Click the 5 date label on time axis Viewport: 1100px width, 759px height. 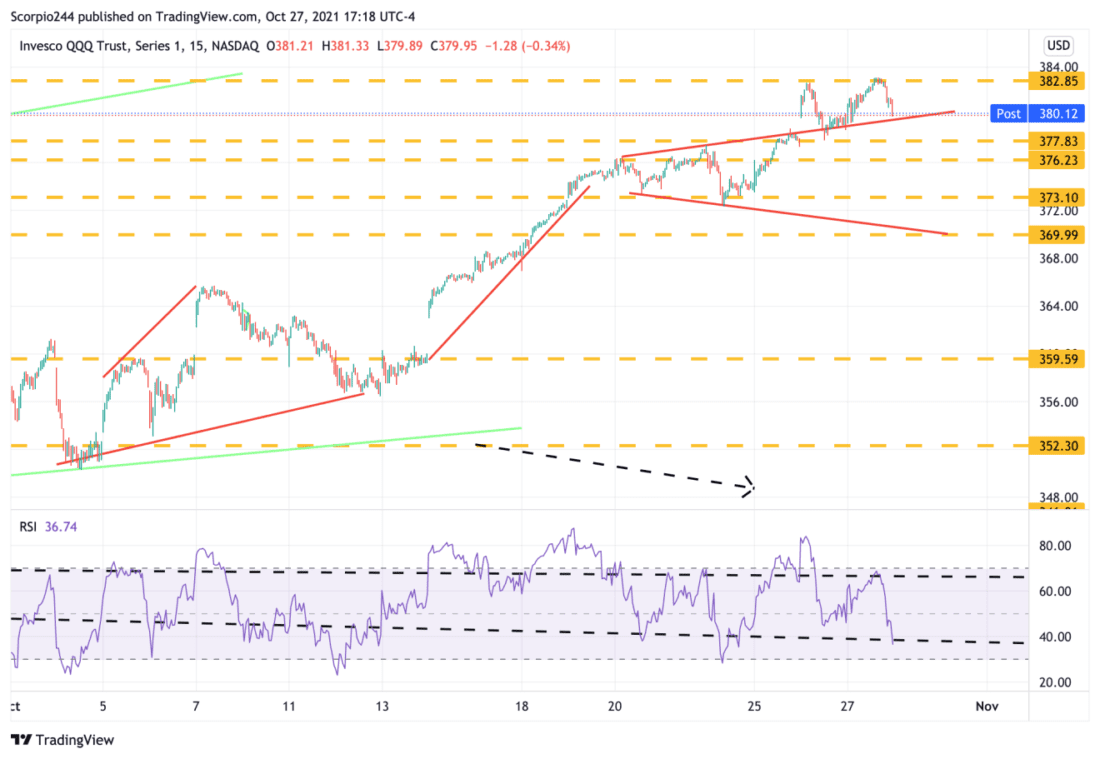[103, 706]
